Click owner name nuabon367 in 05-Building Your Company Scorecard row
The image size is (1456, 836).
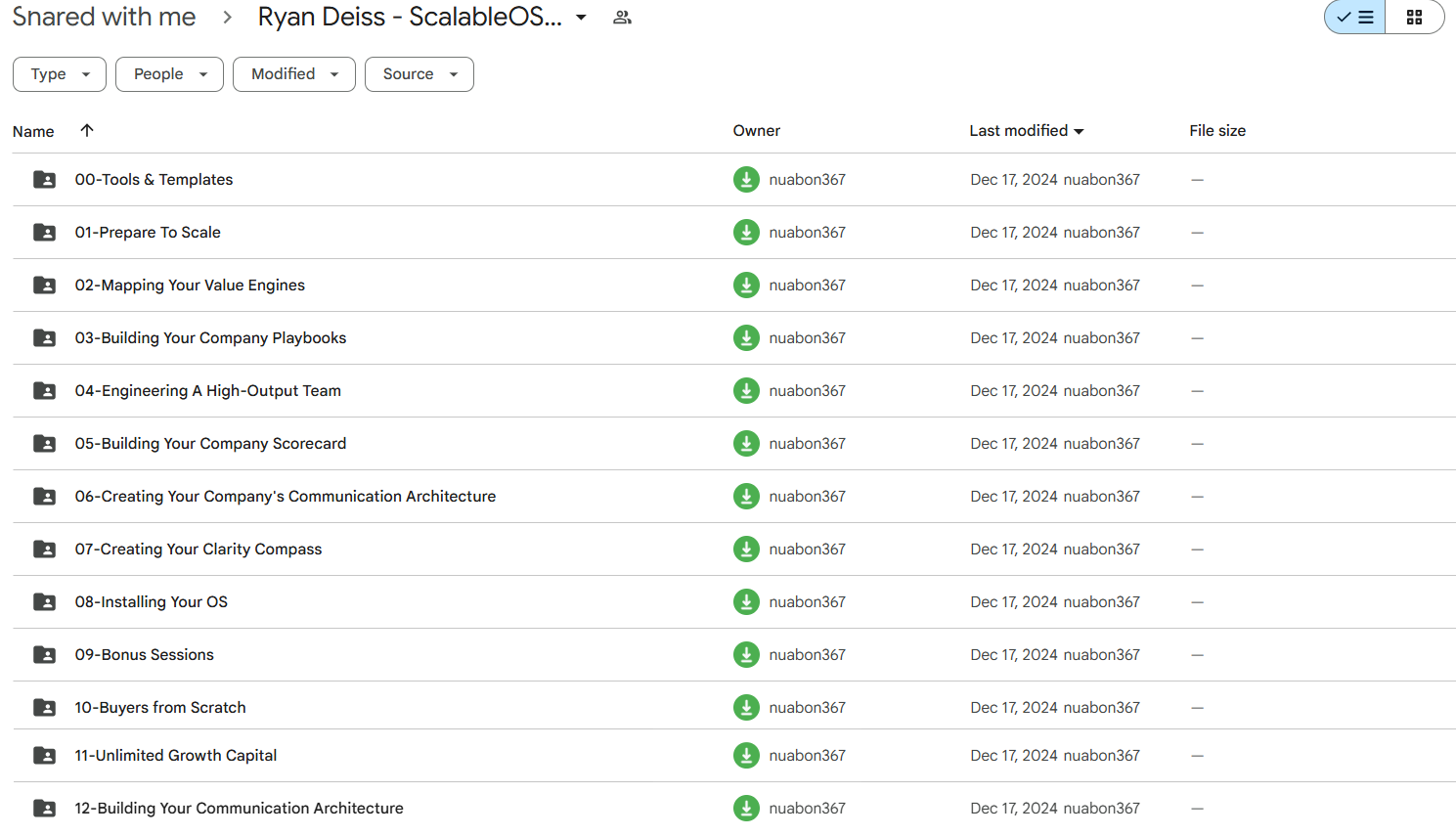808,444
